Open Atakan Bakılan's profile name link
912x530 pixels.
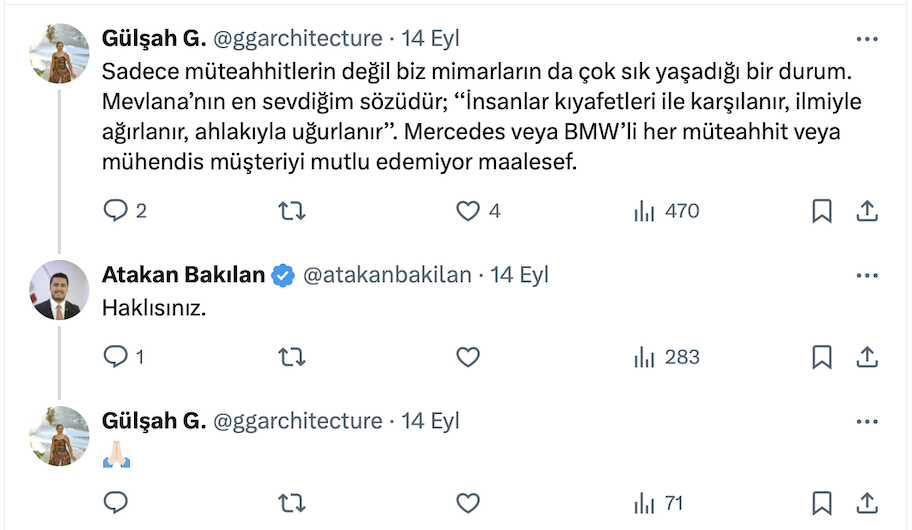coord(184,275)
